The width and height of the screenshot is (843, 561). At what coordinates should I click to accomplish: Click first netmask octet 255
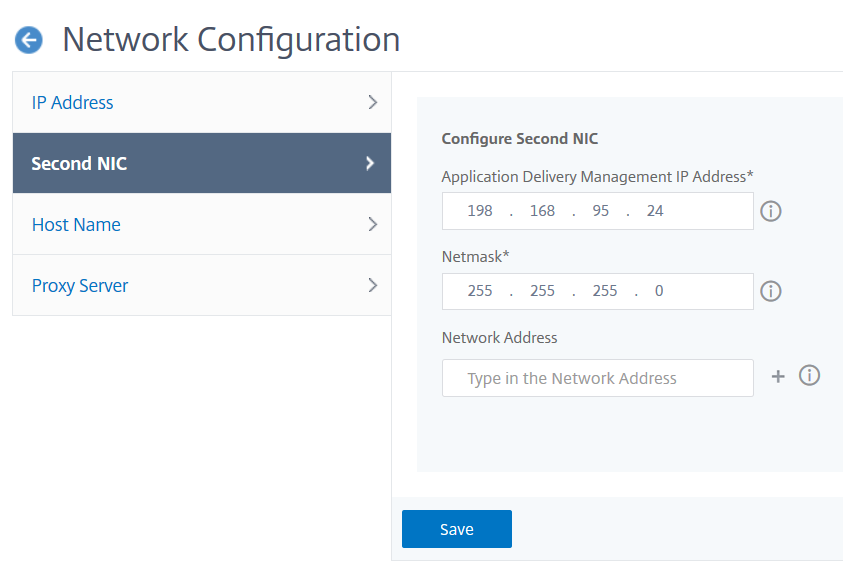[x=480, y=291]
